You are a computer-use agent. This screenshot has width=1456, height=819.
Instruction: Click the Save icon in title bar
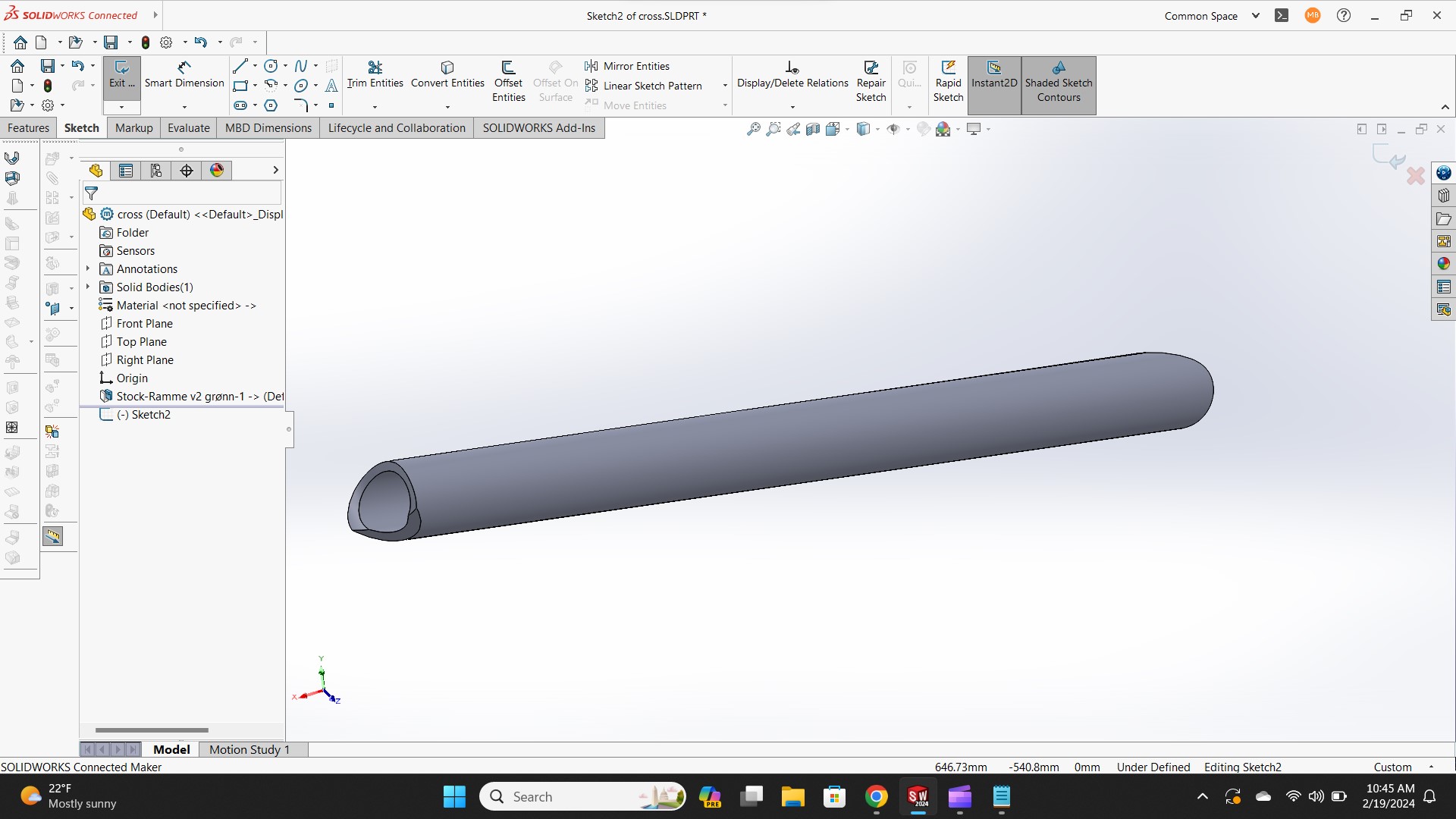click(111, 42)
